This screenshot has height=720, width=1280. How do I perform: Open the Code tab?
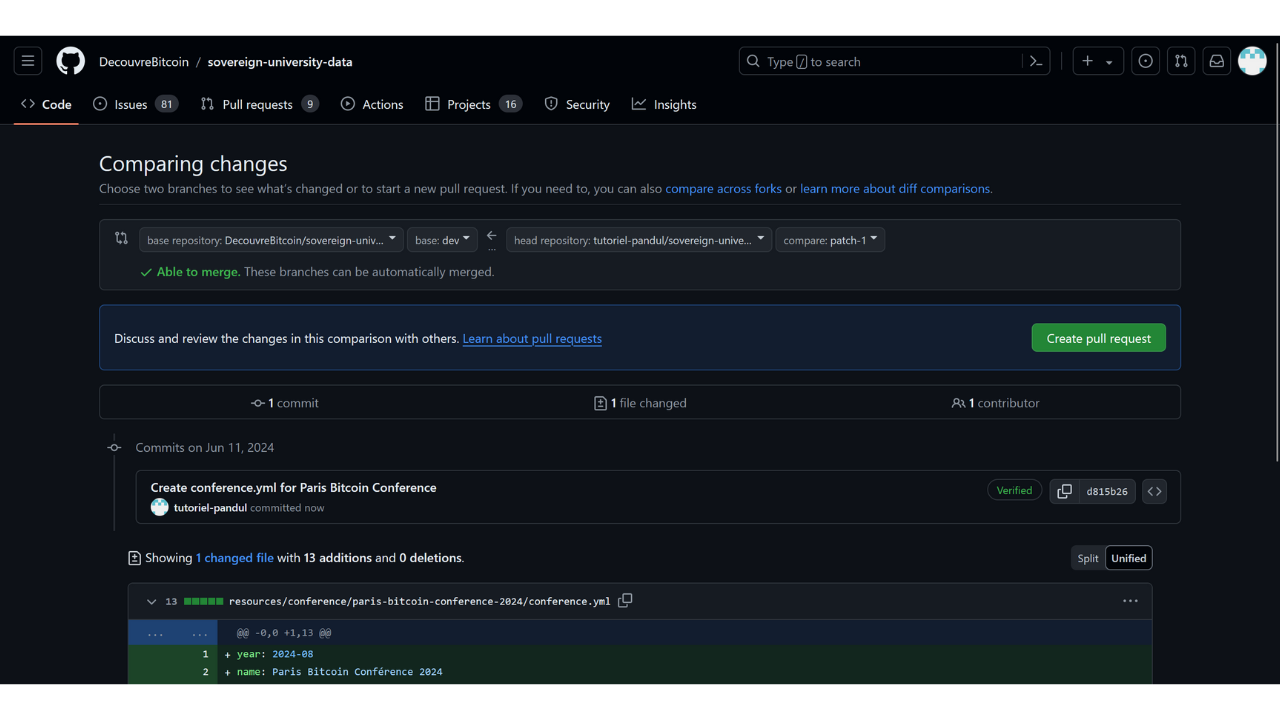click(x=46, y=104)
